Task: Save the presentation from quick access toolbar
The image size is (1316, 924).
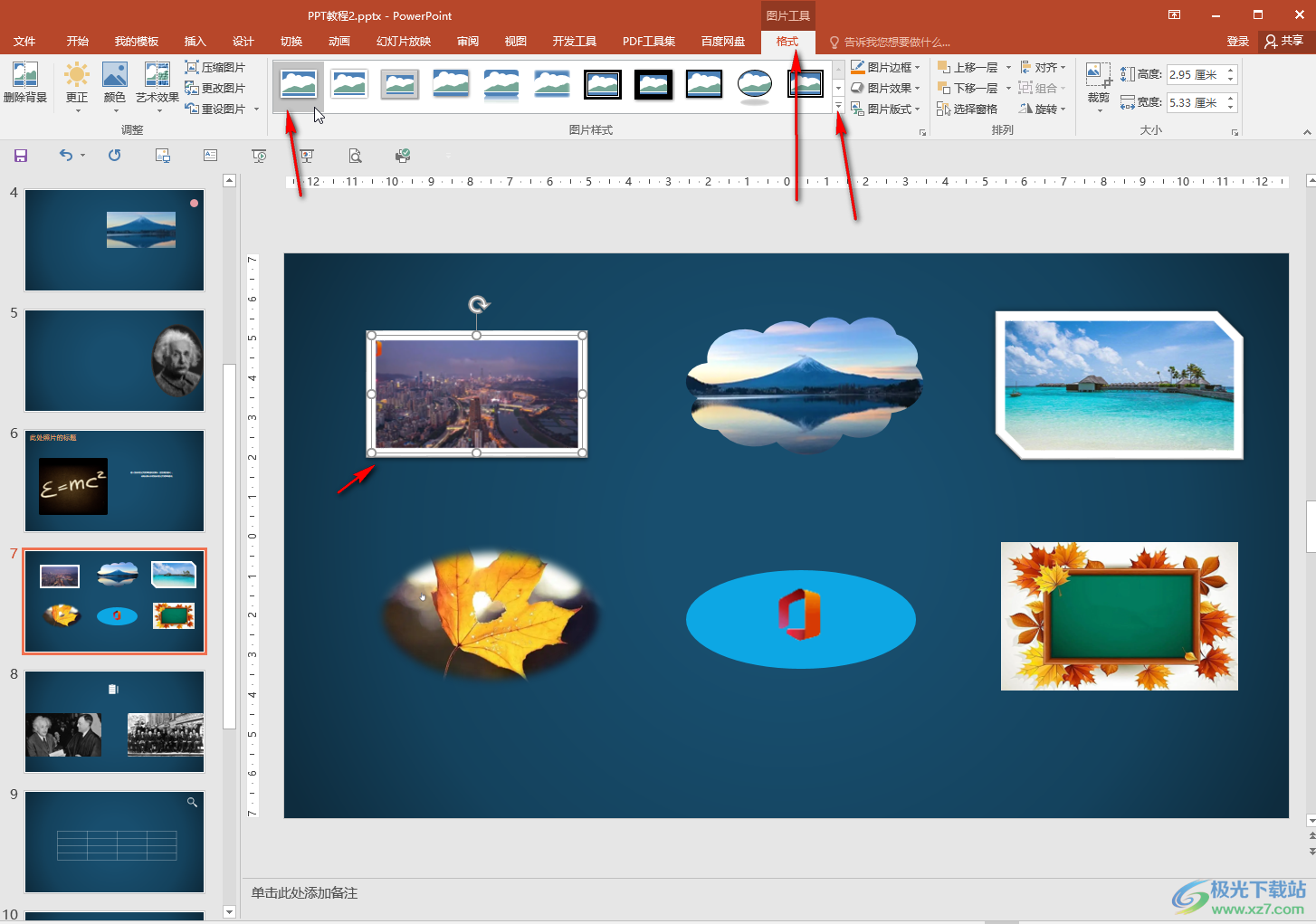Action: [x=21, y=156]
